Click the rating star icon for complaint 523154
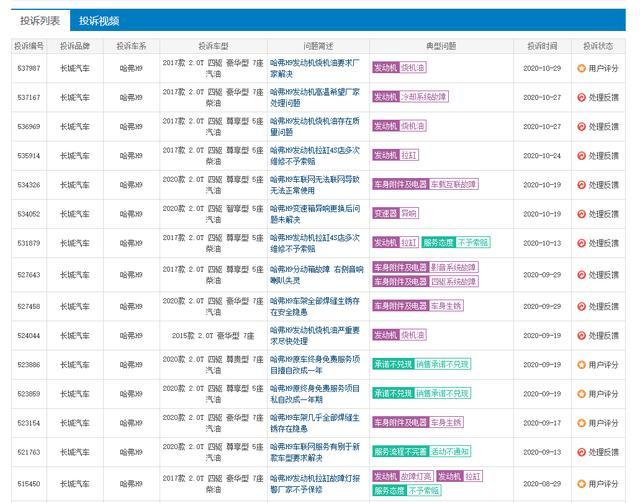The image size is (640, 503). click(581, 423)
